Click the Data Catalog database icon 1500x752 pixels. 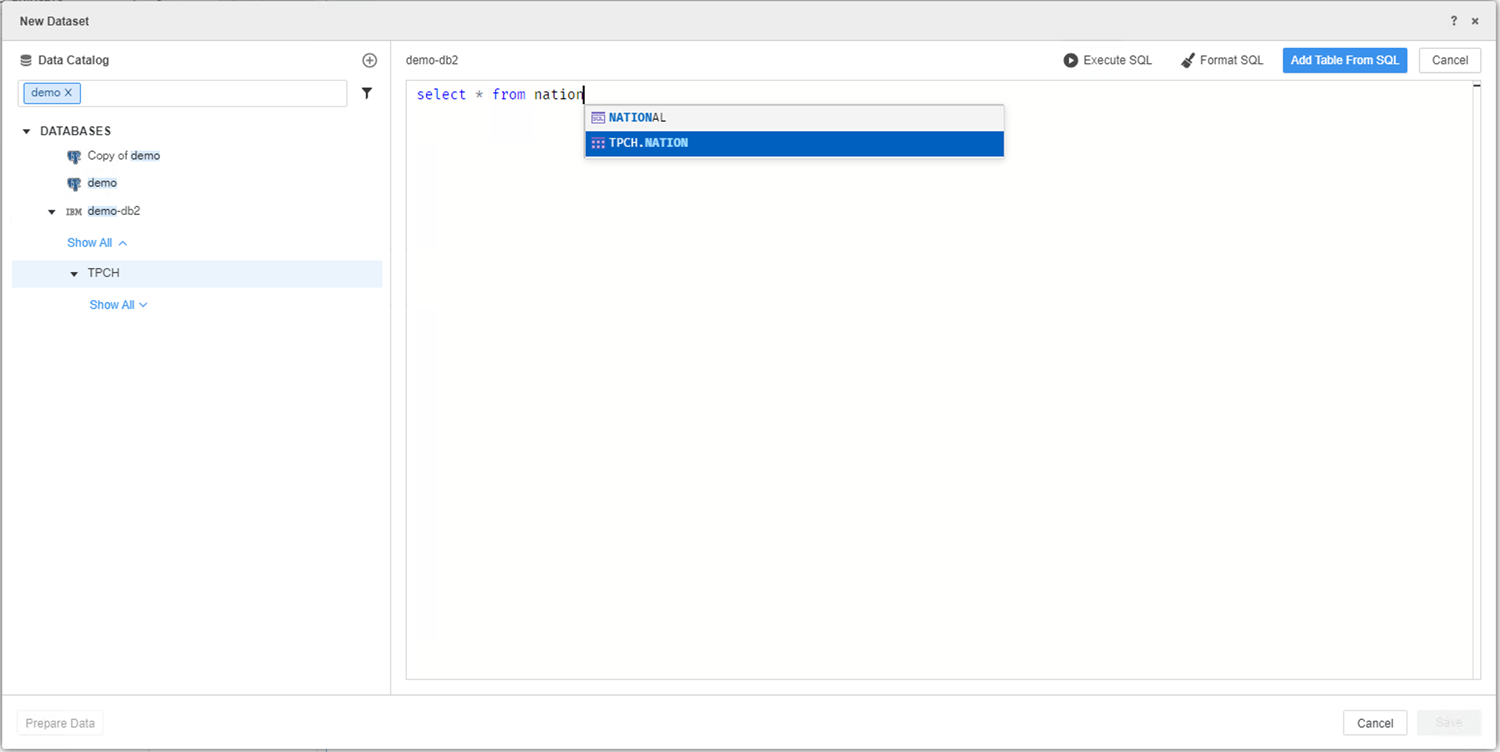(x=26, y=60)
